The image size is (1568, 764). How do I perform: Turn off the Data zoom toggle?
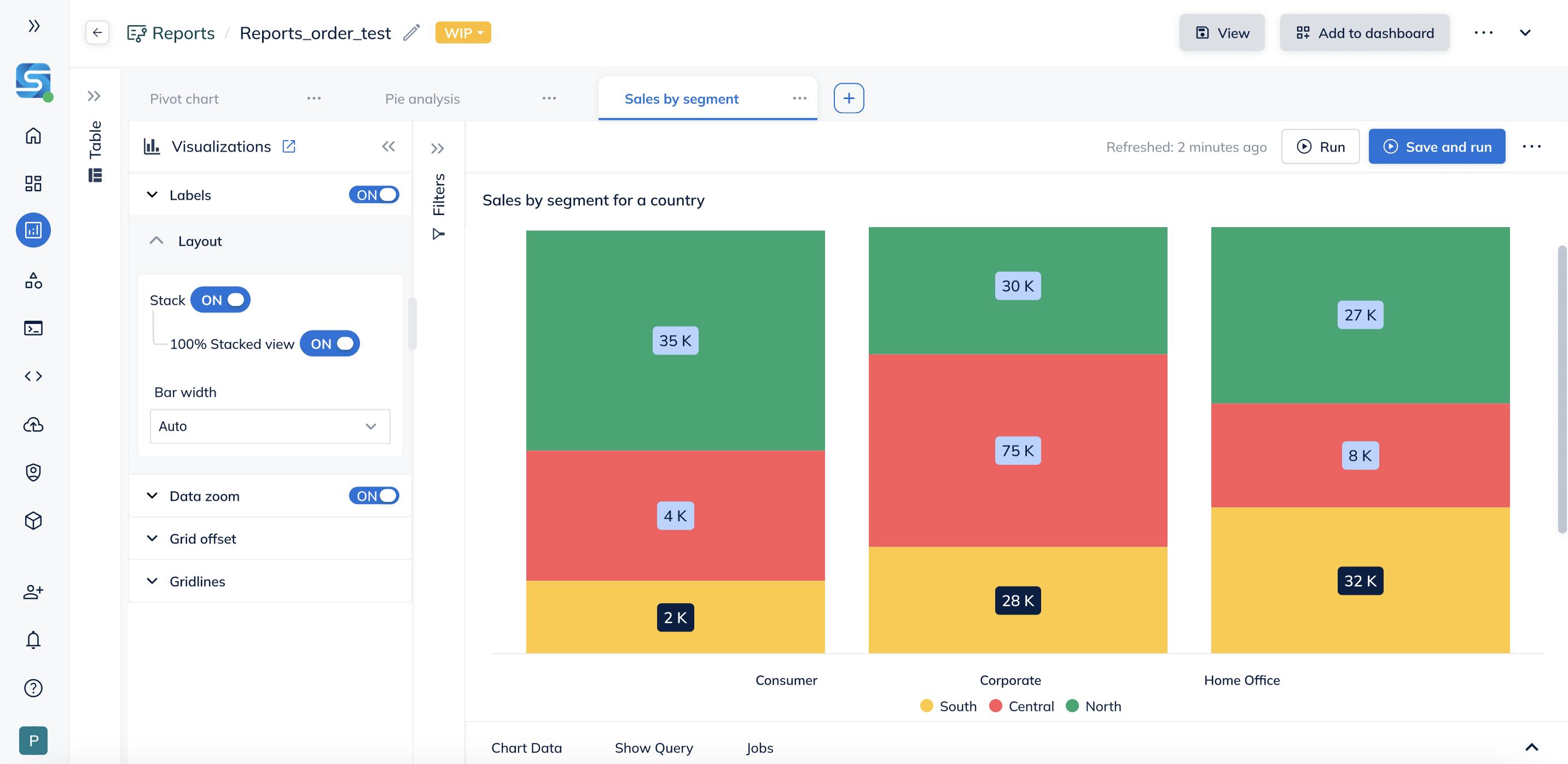click(x=374, y=495)
